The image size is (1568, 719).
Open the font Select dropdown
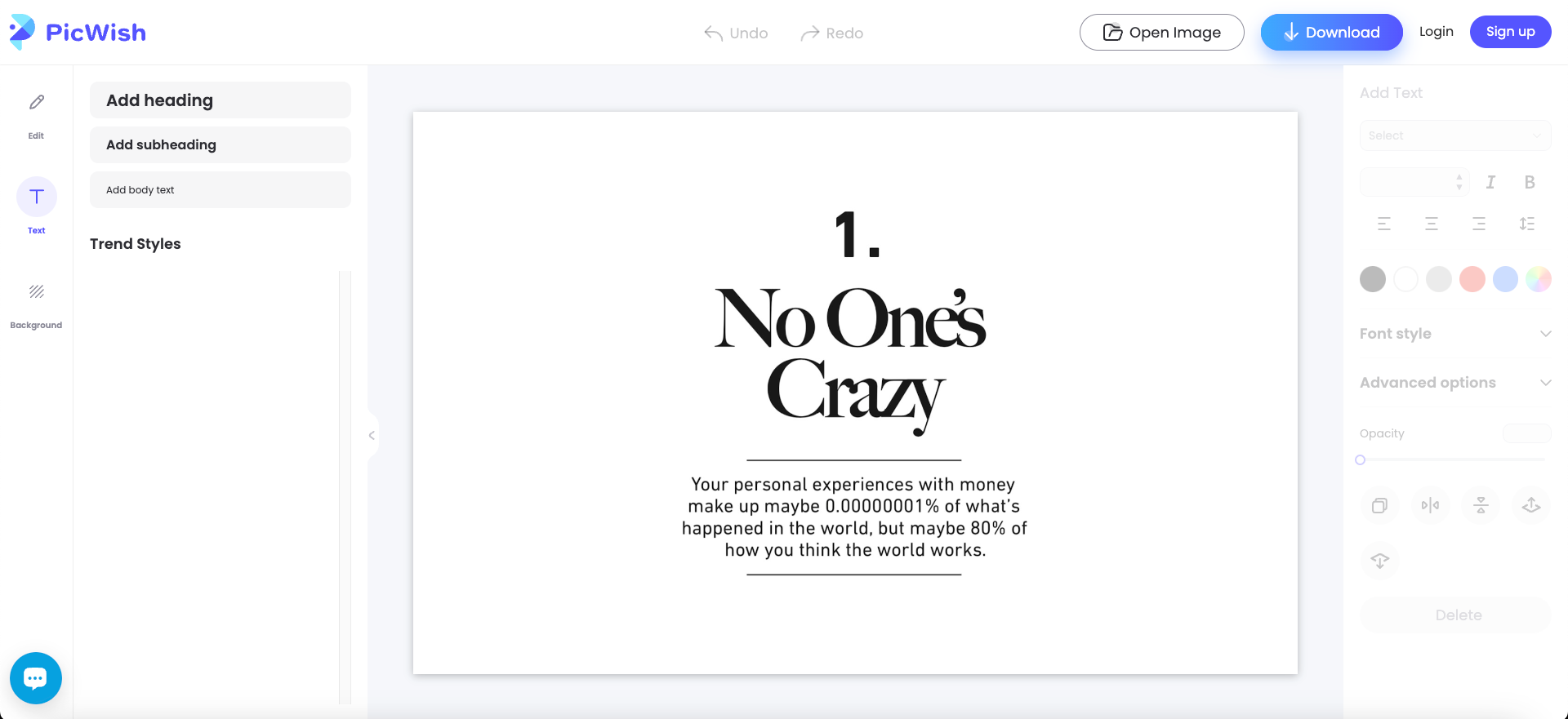coord(1455,135)
